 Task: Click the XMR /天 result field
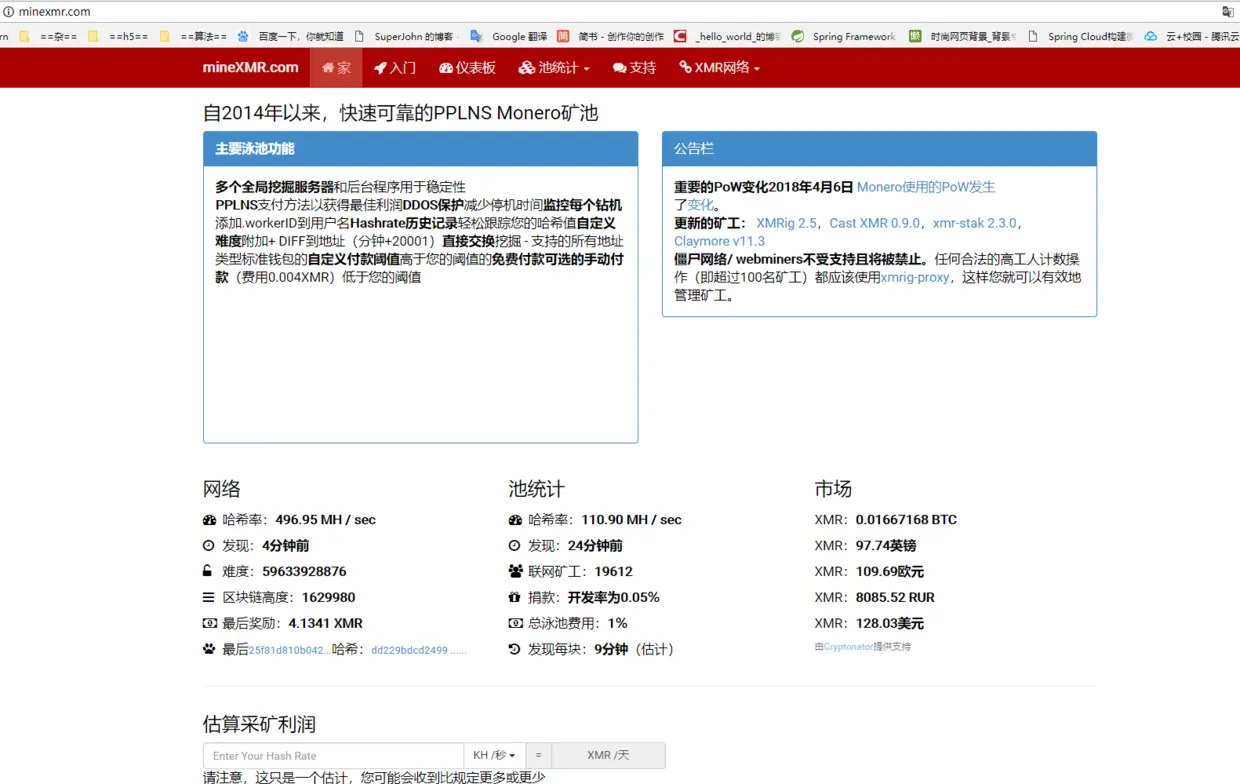pyautogui.click(x=608, y=756)
